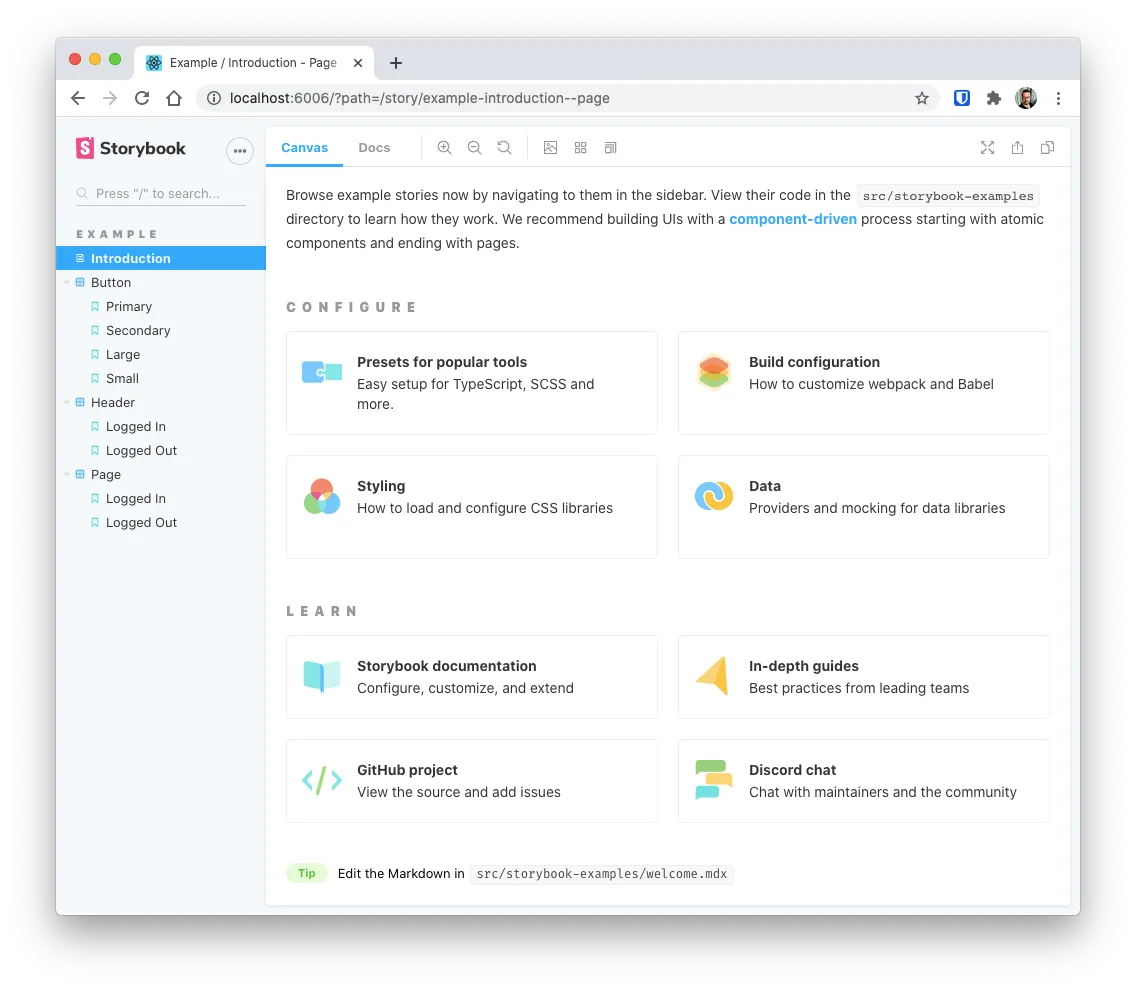This screenshot has width=1136, height=989.
Task: Enter full screen mode icon
Action: [x=987, y=148]
